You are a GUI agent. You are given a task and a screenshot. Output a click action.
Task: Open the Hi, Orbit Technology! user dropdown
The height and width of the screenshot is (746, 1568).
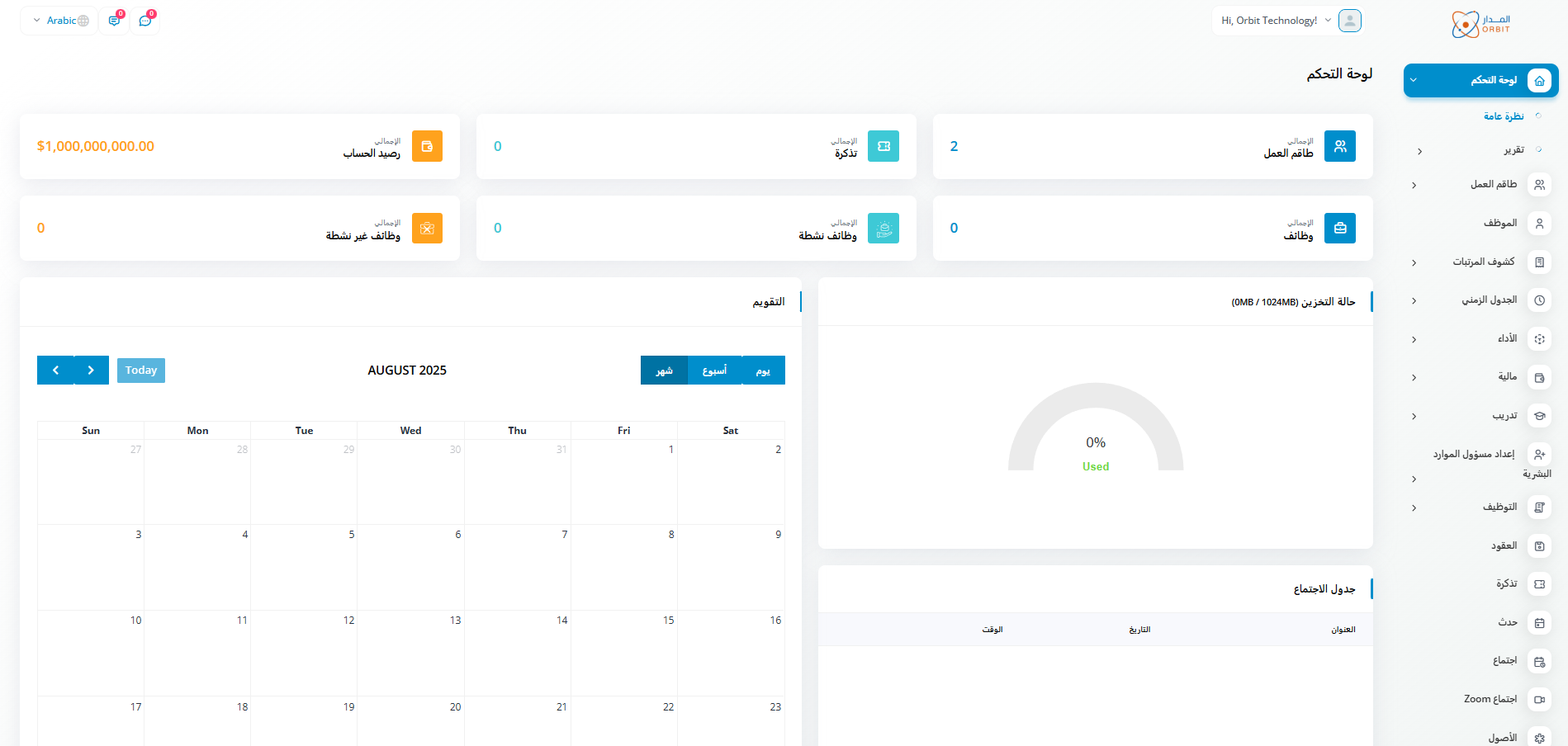(1276, 21)
